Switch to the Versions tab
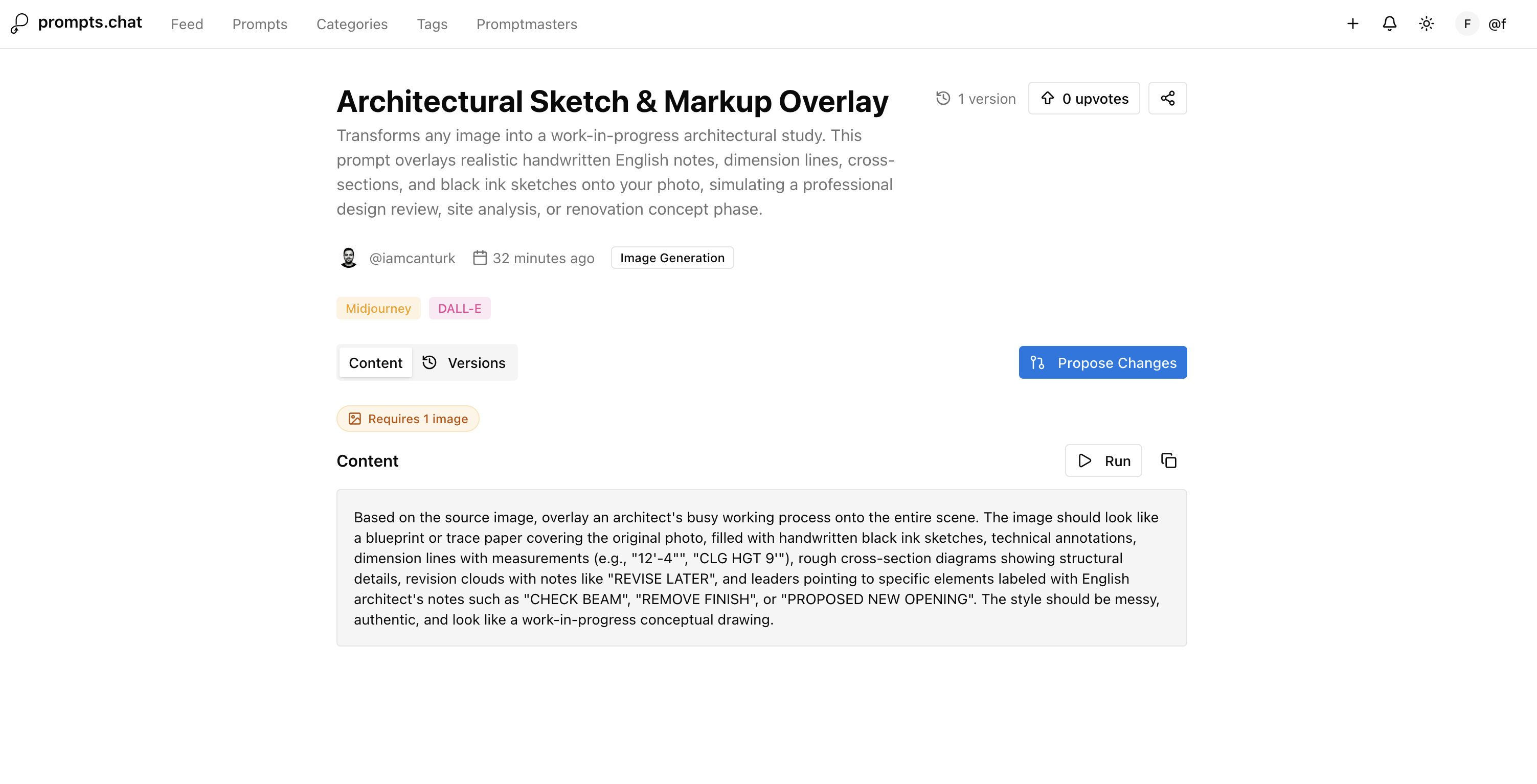Viewport: 1537px width, 784px height. coord(464,362)
